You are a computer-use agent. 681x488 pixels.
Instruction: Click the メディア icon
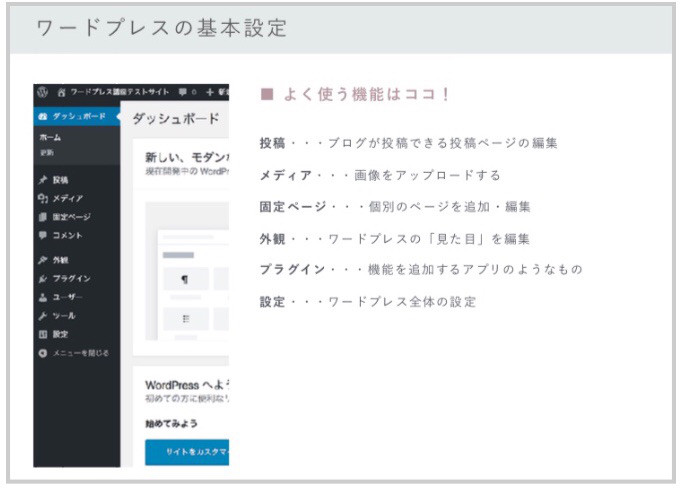pos(43,198)
